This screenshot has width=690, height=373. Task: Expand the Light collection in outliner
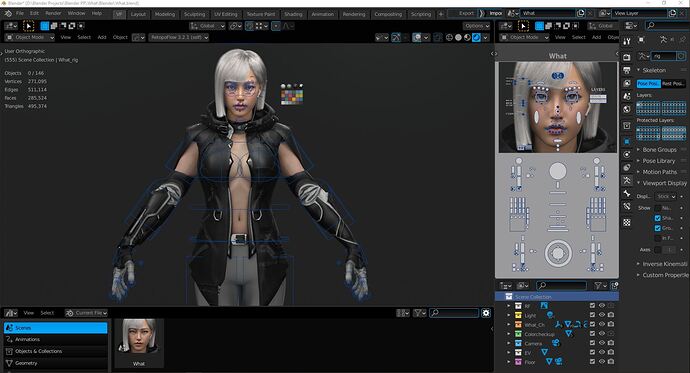click(x=509, y=315)
